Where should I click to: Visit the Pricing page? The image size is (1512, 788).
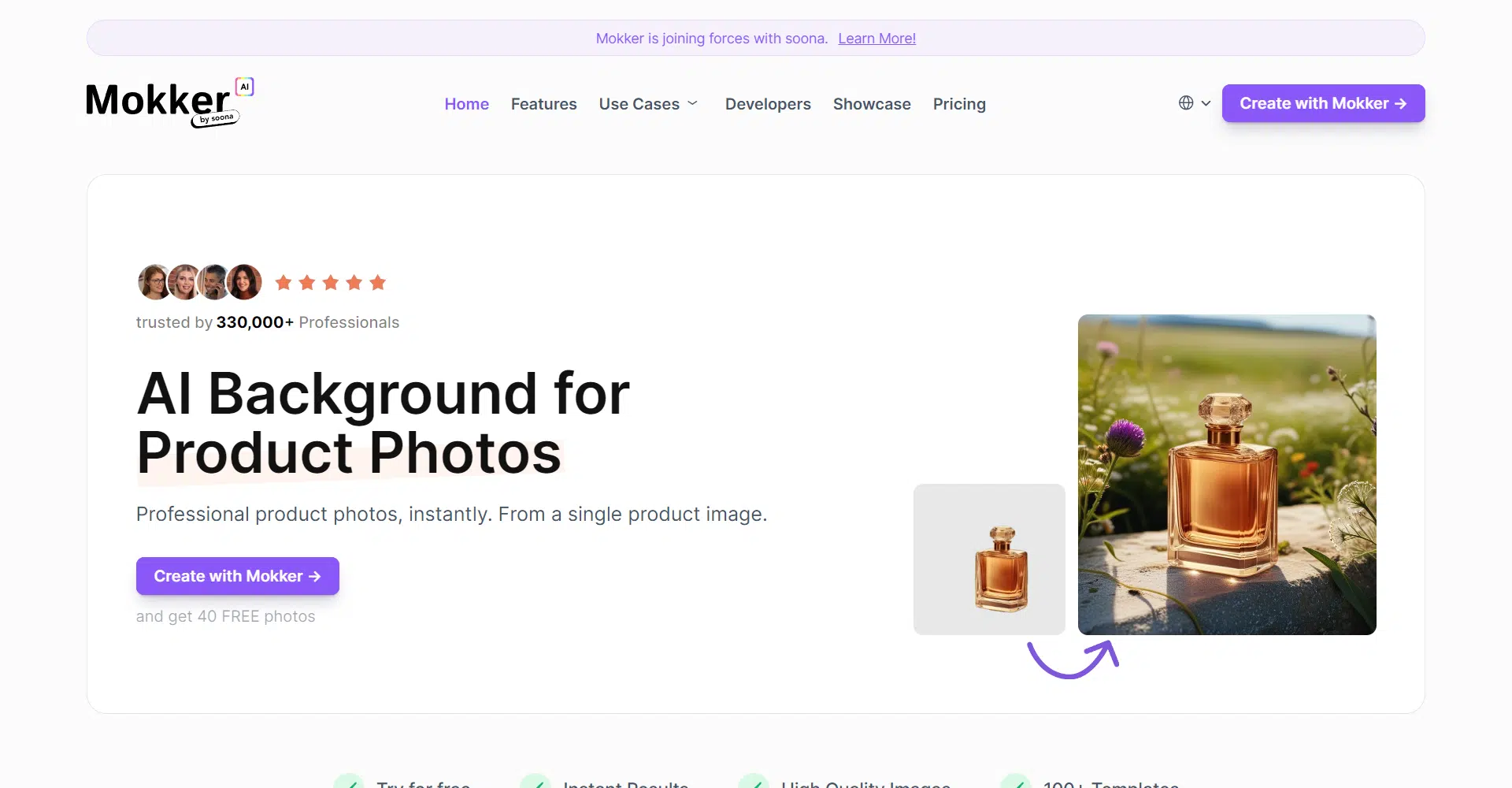pos(959,104)
